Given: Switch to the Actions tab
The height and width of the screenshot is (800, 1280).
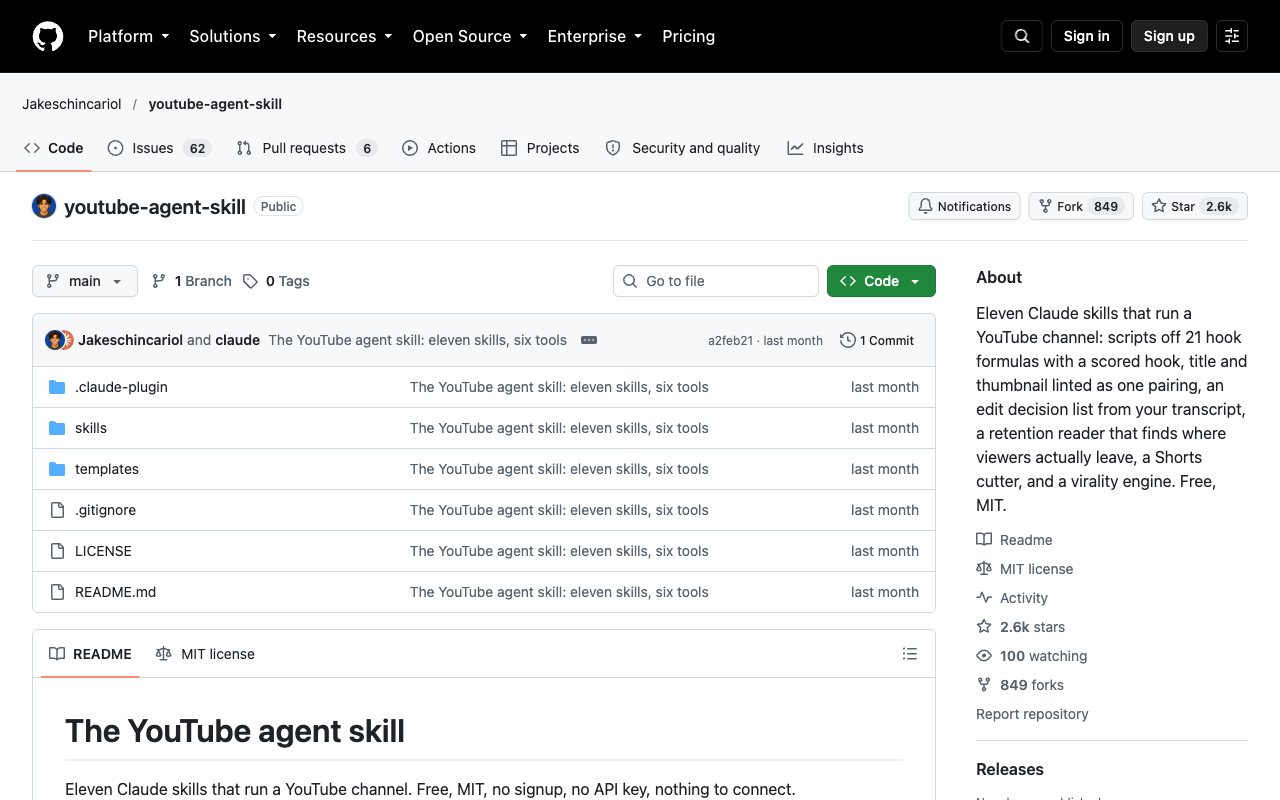Looking at the screenshot, I should [439, 148].
